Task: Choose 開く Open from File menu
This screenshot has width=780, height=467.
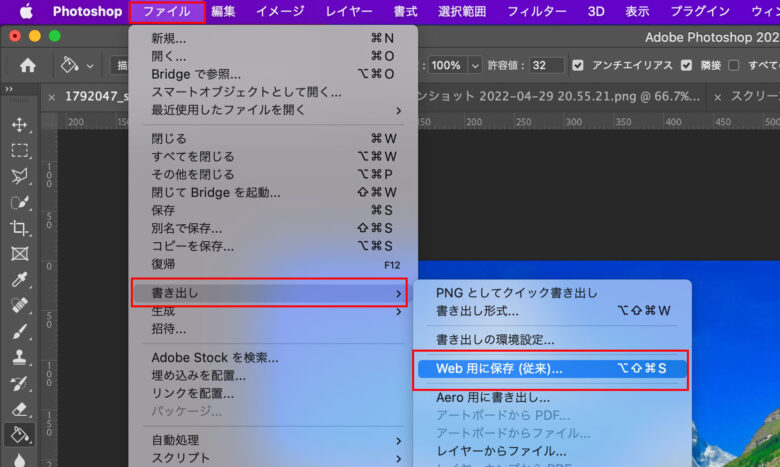Action: click(x=273, y=56)
